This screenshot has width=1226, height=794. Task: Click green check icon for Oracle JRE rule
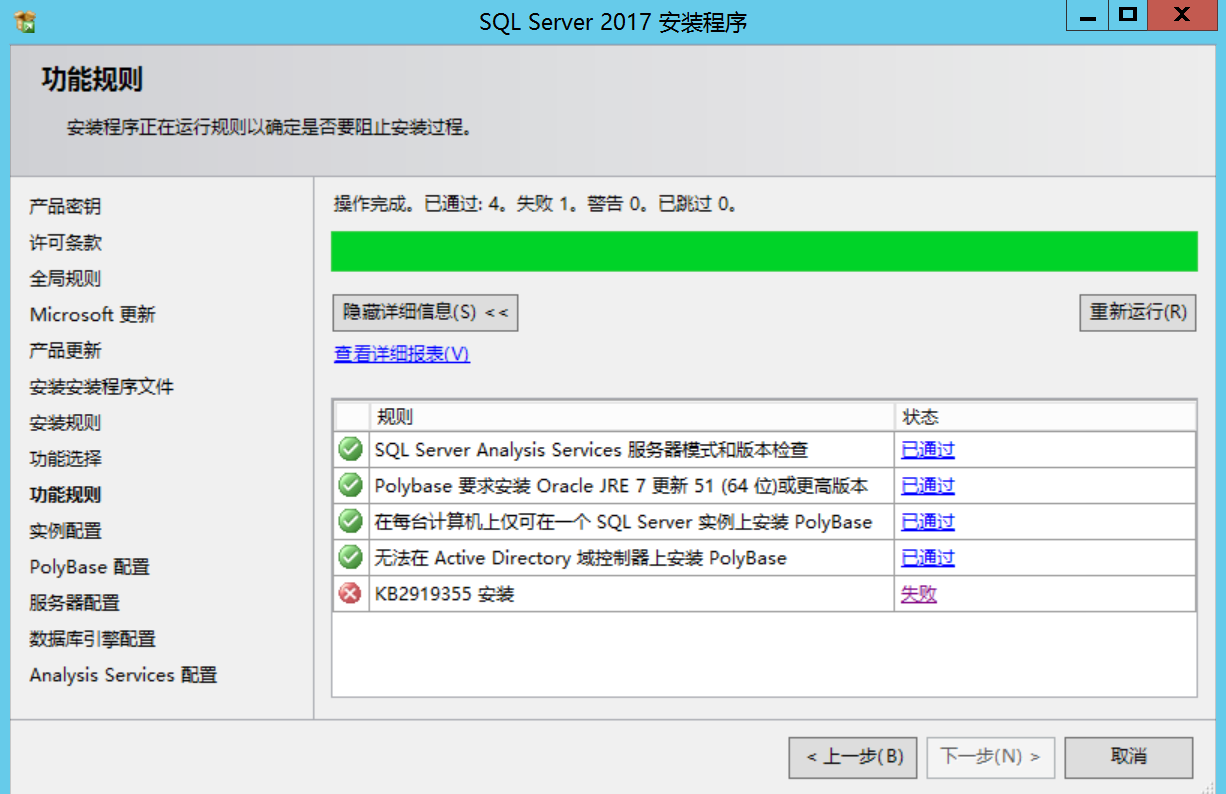pyautogui.click(x=350, y=485)
